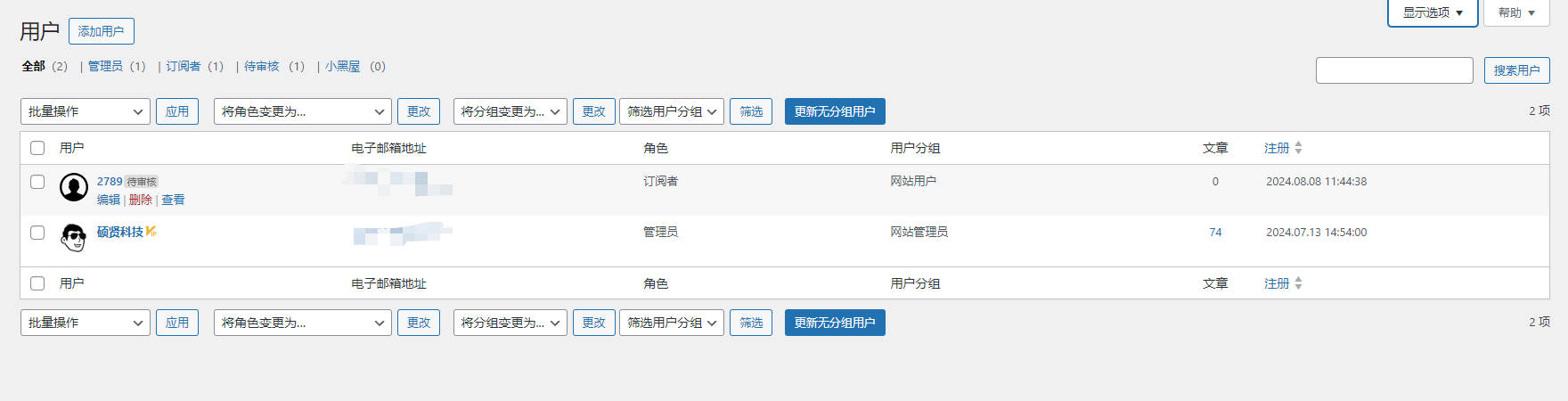Click the 2024.08.08 11:44:38 registration date

pos(1316,182)
